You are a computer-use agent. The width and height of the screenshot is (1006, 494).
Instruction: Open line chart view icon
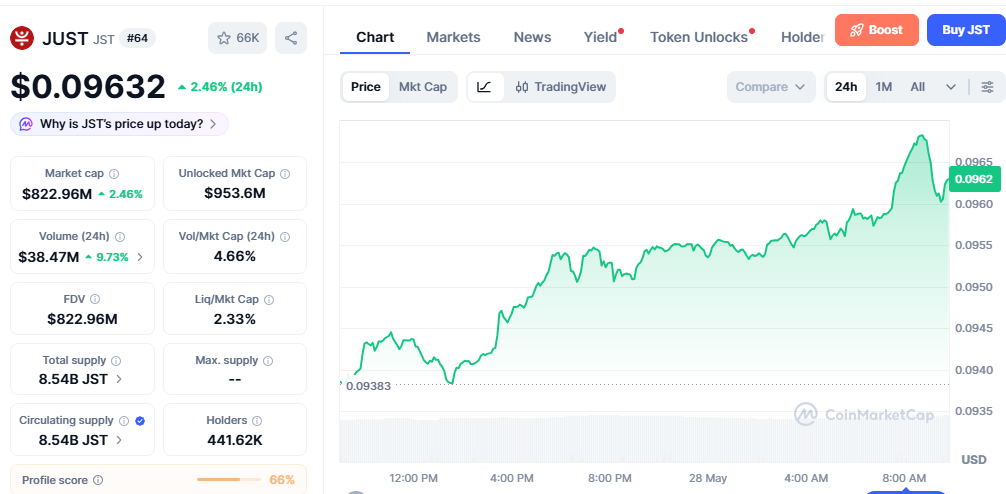click(x=484, y=87)
